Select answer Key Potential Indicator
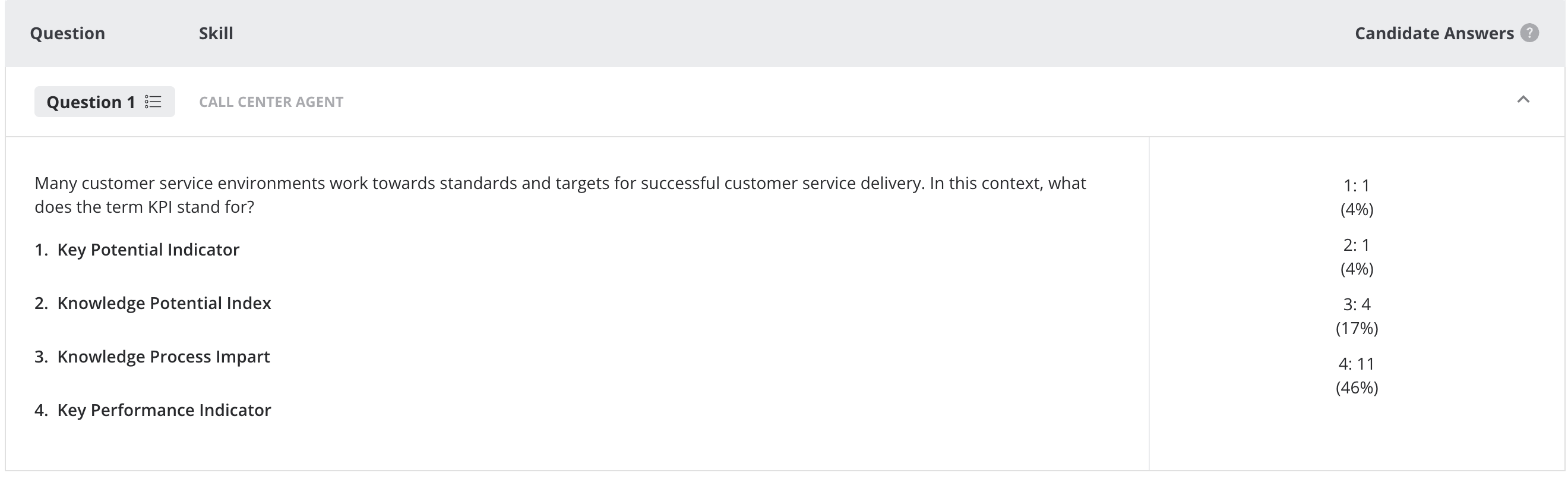This screenshot has width=1568, height=479. (148, 249)
